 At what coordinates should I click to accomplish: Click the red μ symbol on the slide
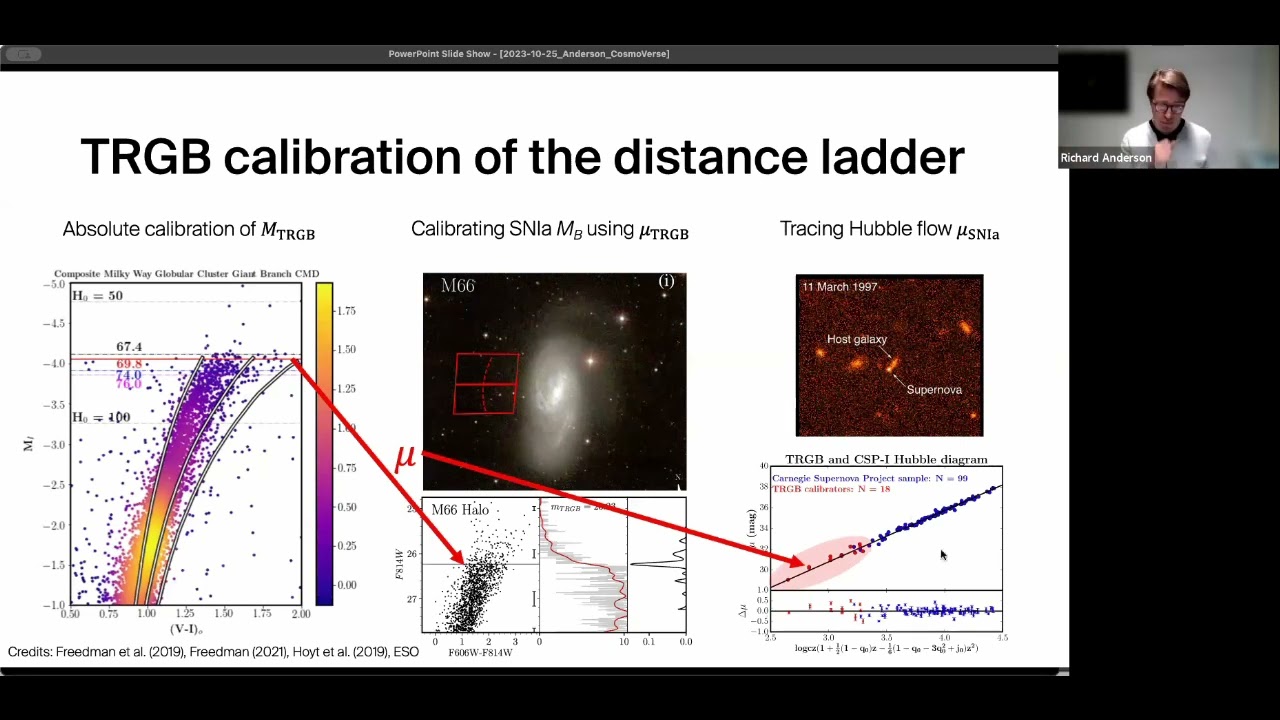point(405,457)
